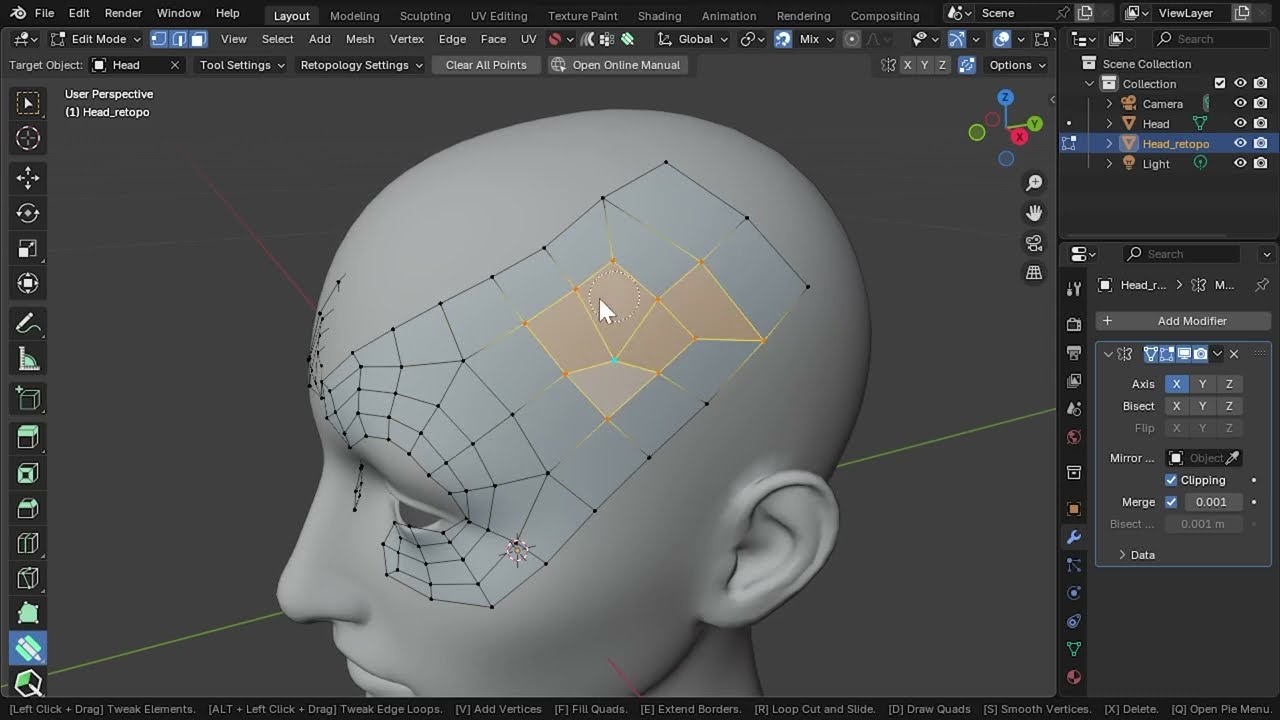1280x720 pixels.
Task: Select the Measure tool
Action: tap(28, 358)
